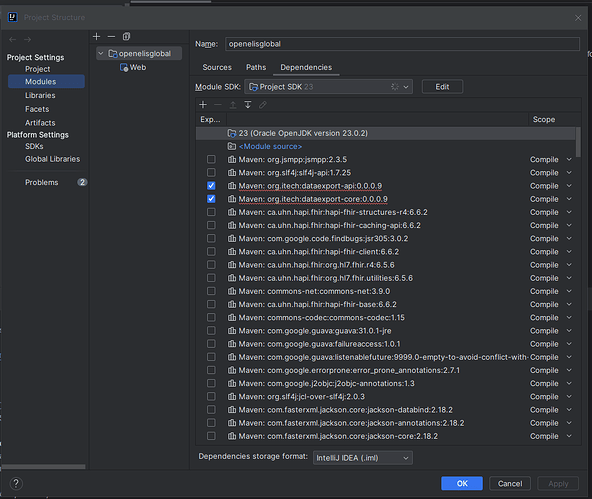
Task: Click library icon for commons-net:3.9.0
Action: click(232, 291)
